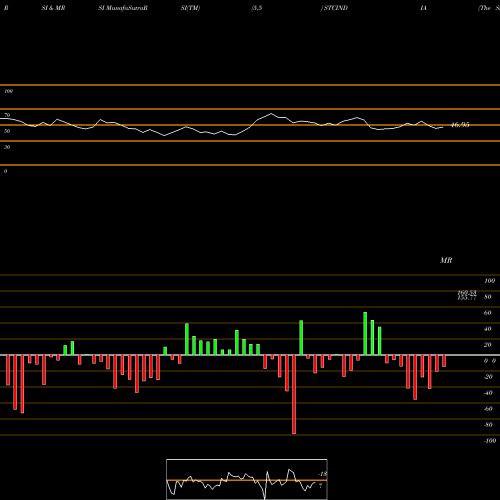Click the MR axis label -60
Screen dimensions: 500x500
pyautogui.click(x=488, y=409)
